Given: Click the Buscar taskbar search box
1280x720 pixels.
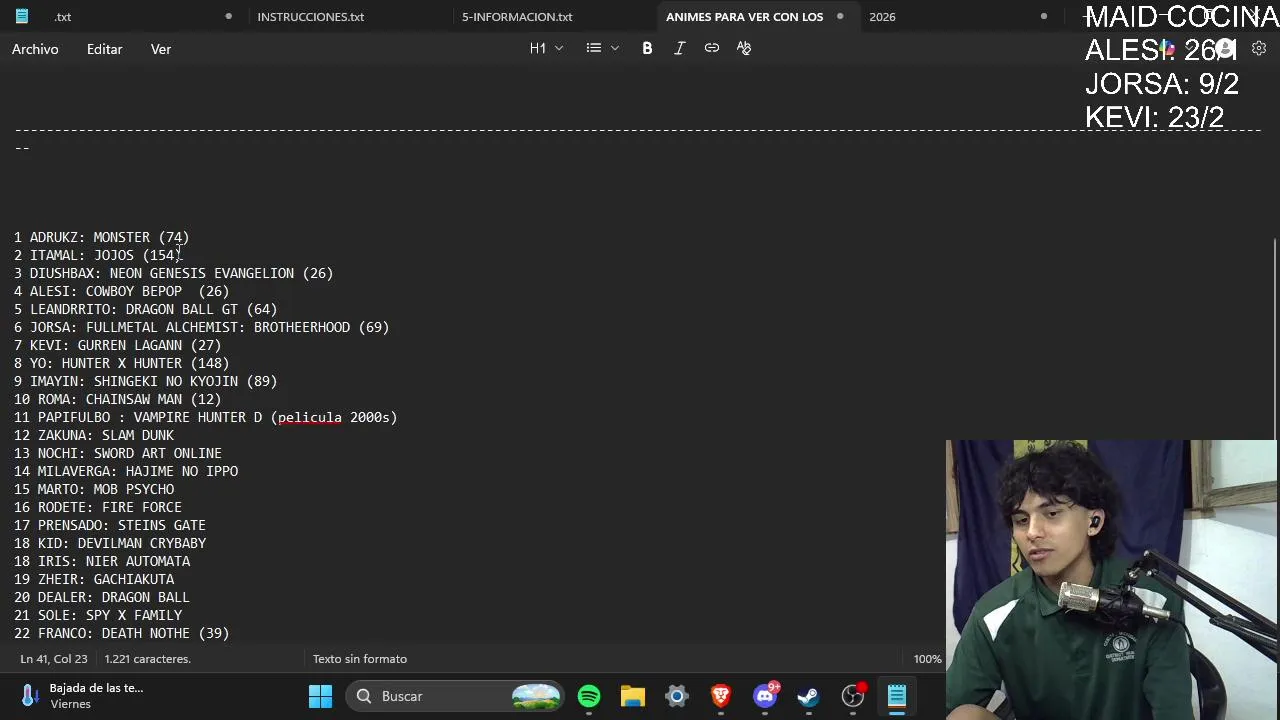Looking at the screenshot, I should [x=455, y=696].
